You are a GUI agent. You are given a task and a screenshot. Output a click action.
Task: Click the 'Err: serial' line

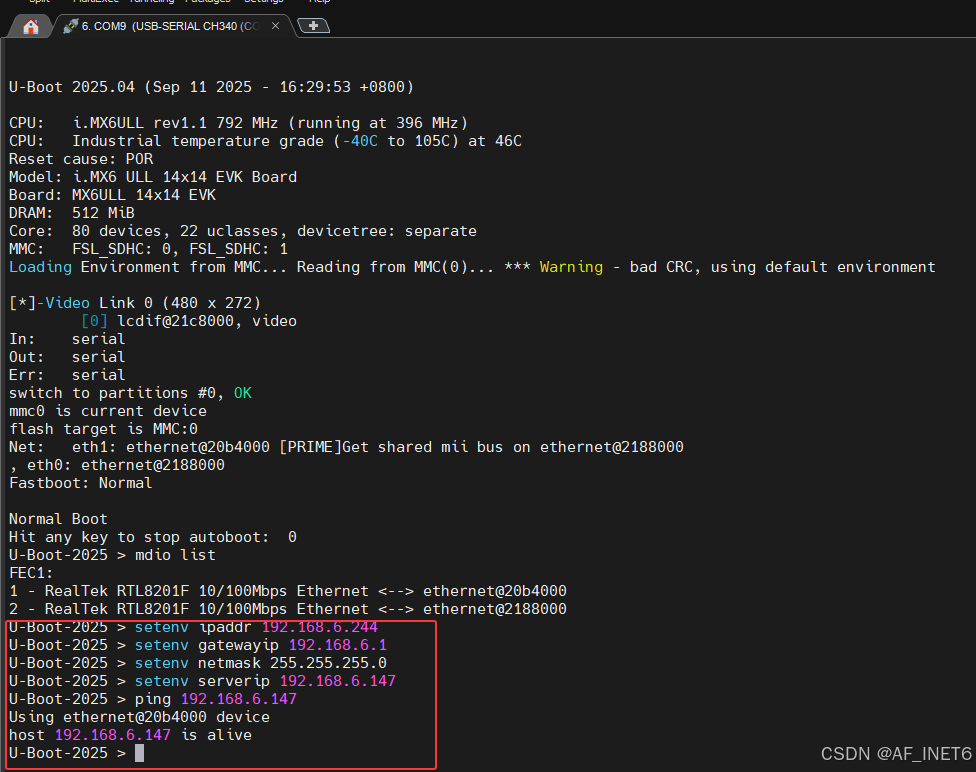67,375
